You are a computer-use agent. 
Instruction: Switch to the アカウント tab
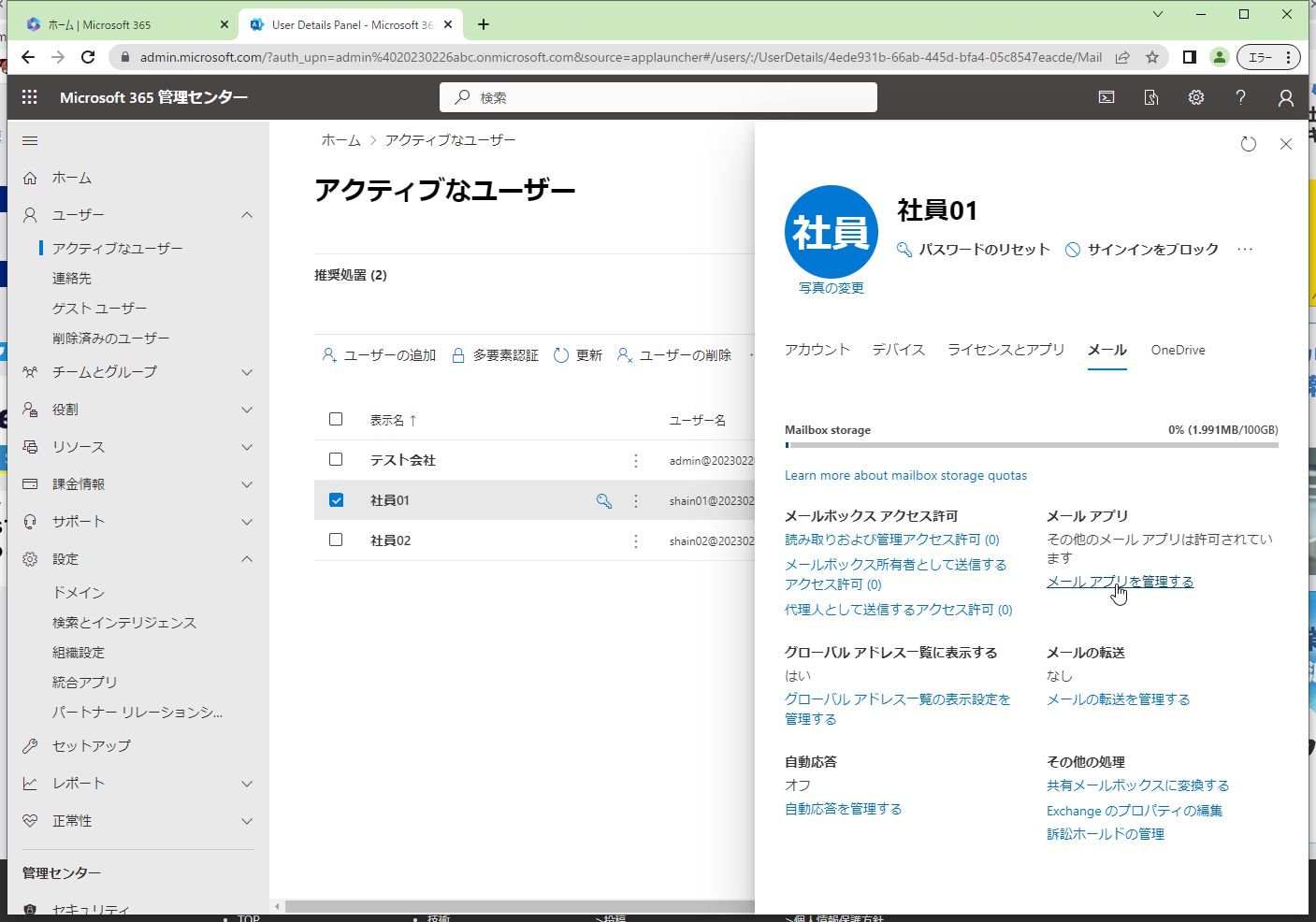(817, 350)
